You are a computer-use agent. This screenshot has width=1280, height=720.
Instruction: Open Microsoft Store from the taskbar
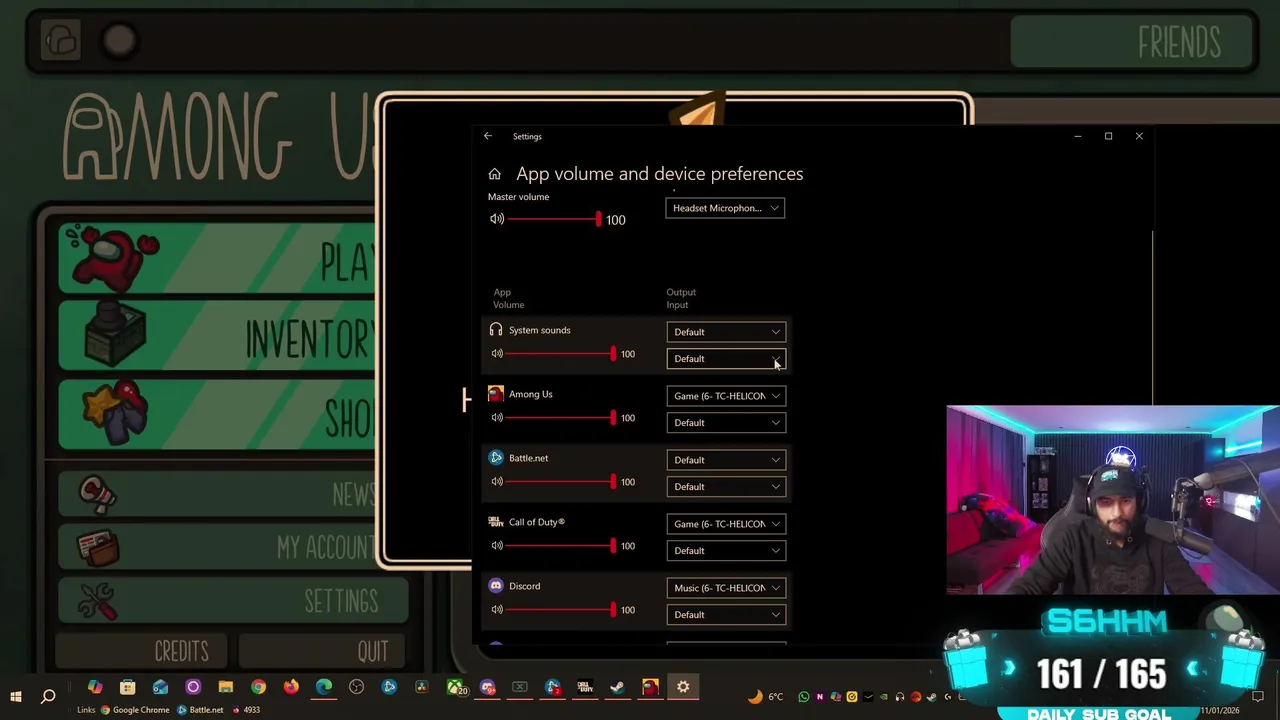click(127, 687)
